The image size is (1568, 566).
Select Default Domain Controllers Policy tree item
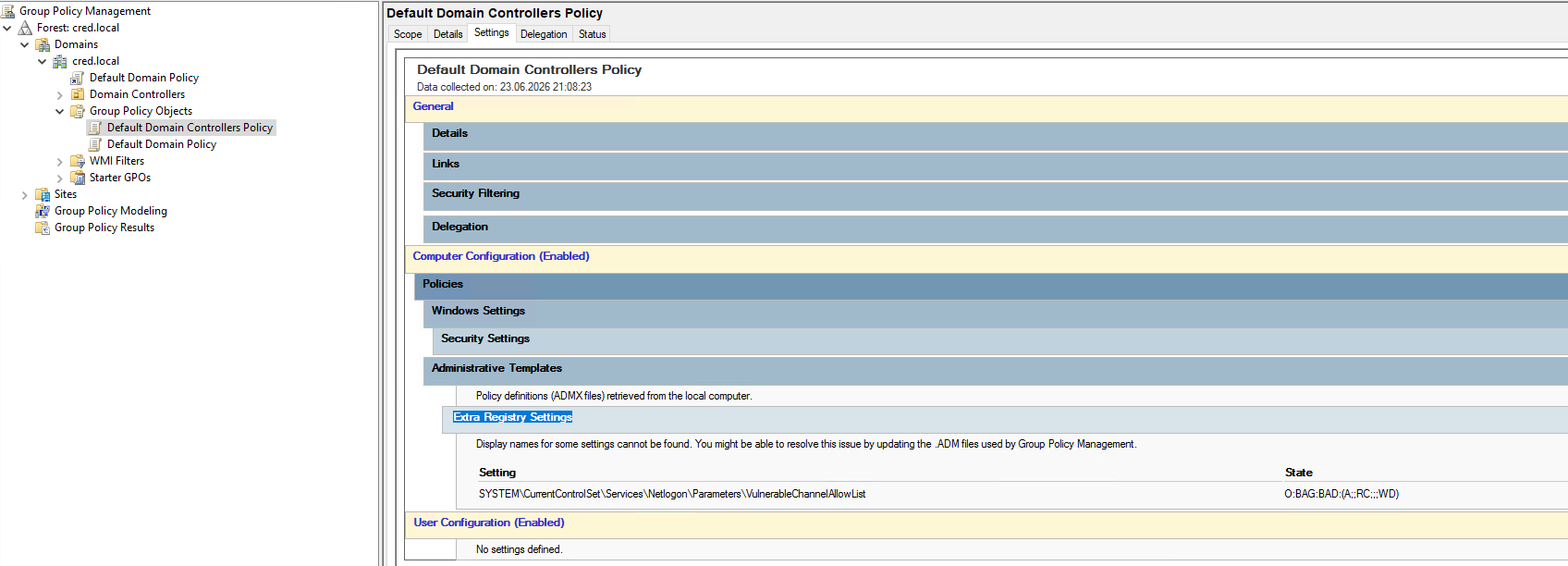190,128
